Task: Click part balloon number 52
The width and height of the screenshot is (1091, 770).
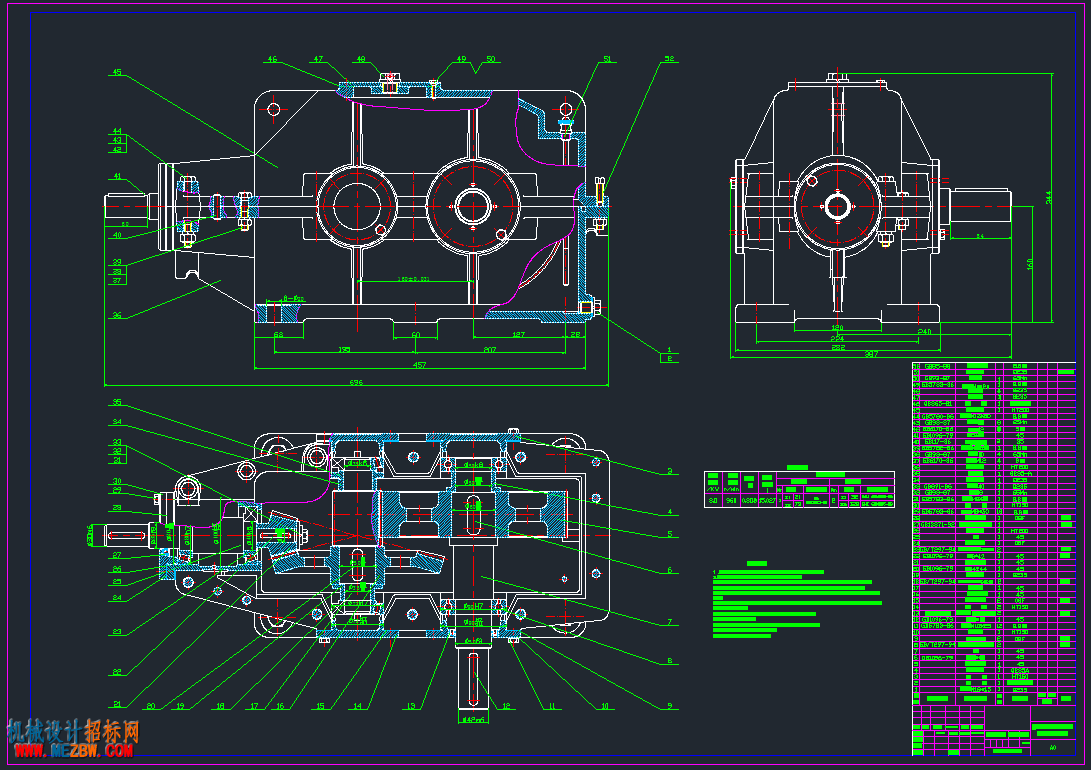Action: click(669, 59)
